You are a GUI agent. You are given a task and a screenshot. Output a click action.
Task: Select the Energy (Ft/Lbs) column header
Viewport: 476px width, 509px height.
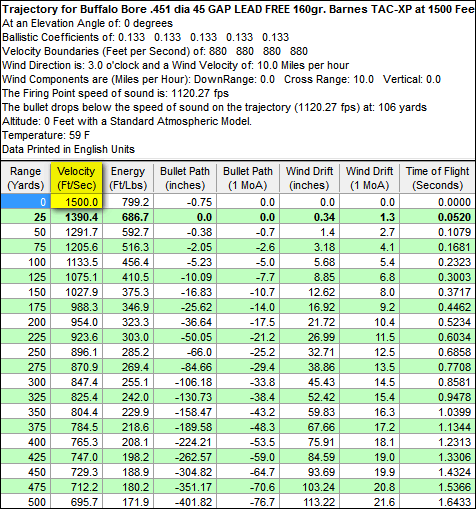128,178
